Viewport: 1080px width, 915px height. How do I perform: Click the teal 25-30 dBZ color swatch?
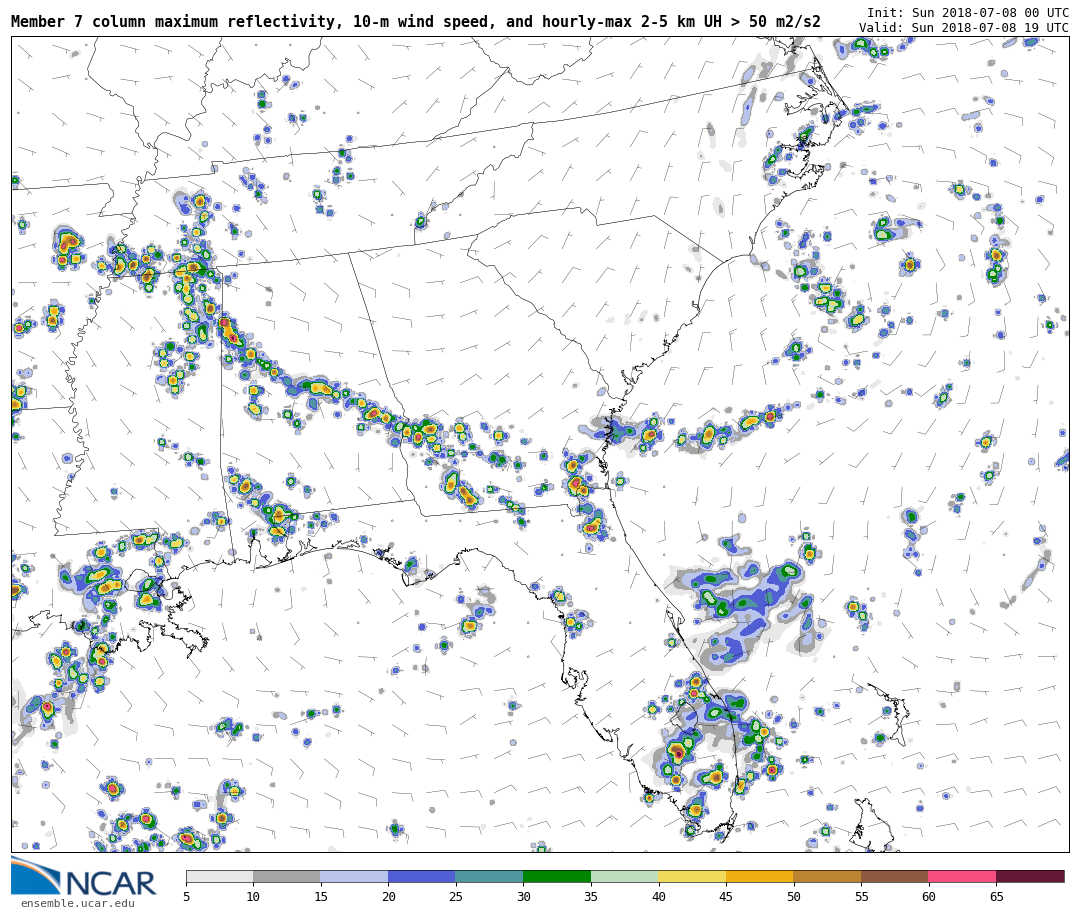pos(490,876)
